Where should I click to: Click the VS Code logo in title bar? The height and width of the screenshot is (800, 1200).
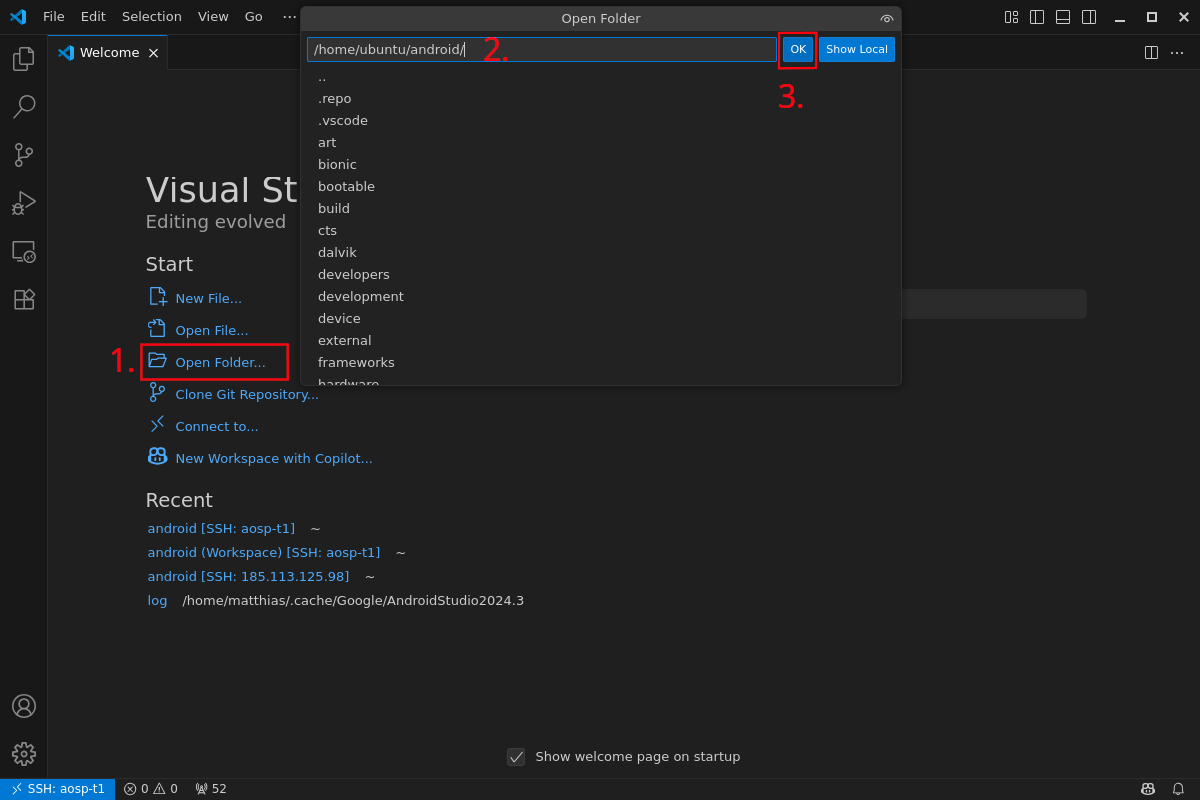[18, 17]
